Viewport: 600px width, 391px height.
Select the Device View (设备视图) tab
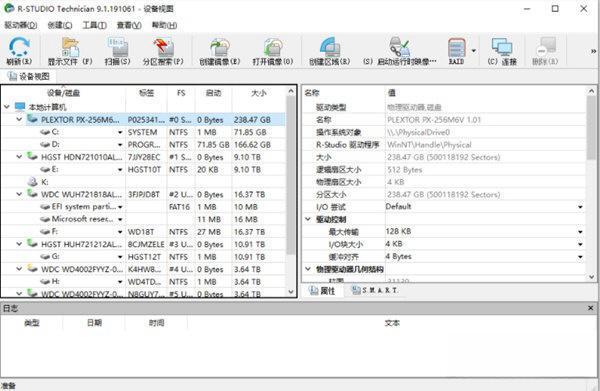coord(29,77)
